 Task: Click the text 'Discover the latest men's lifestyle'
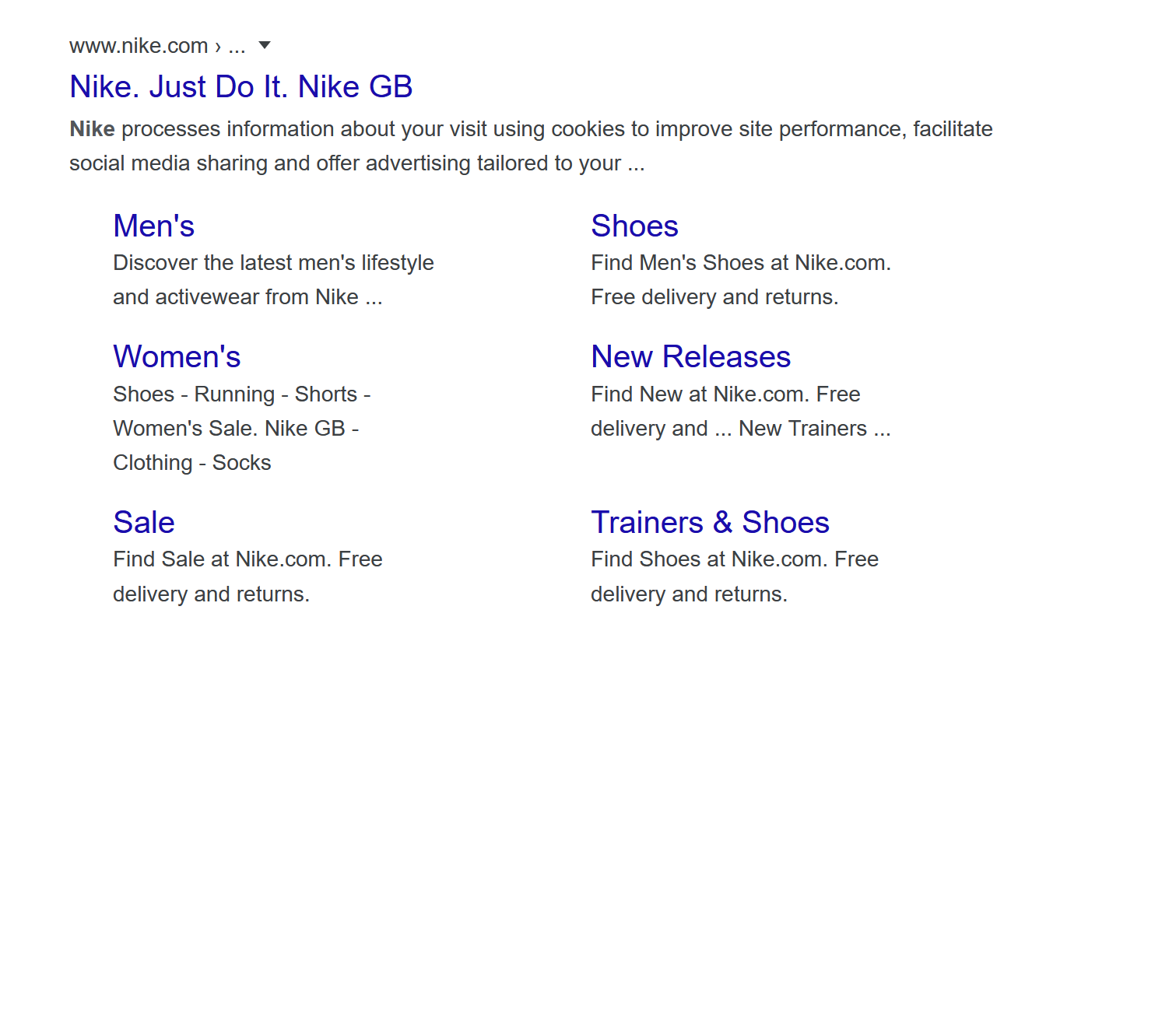pos(273,263)
